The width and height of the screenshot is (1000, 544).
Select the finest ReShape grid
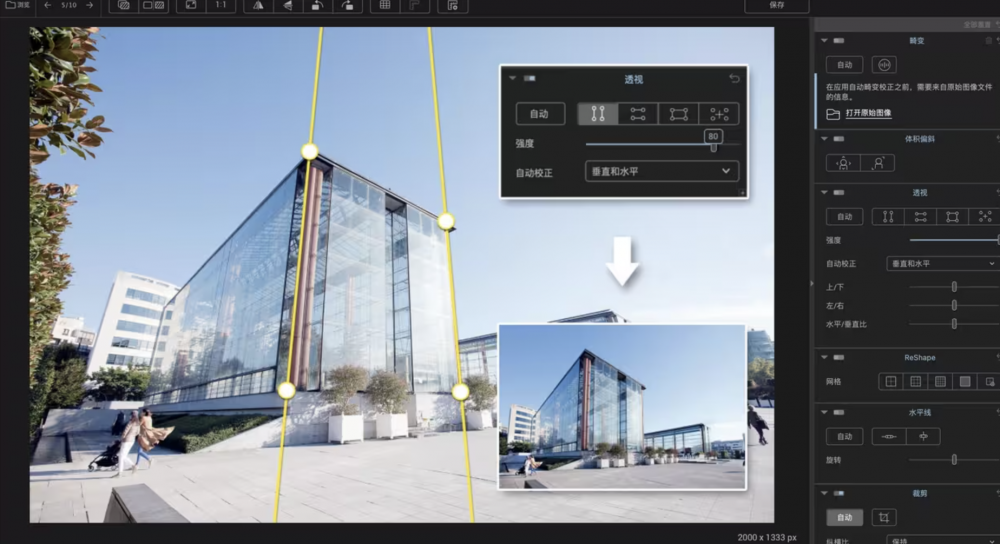965,381
